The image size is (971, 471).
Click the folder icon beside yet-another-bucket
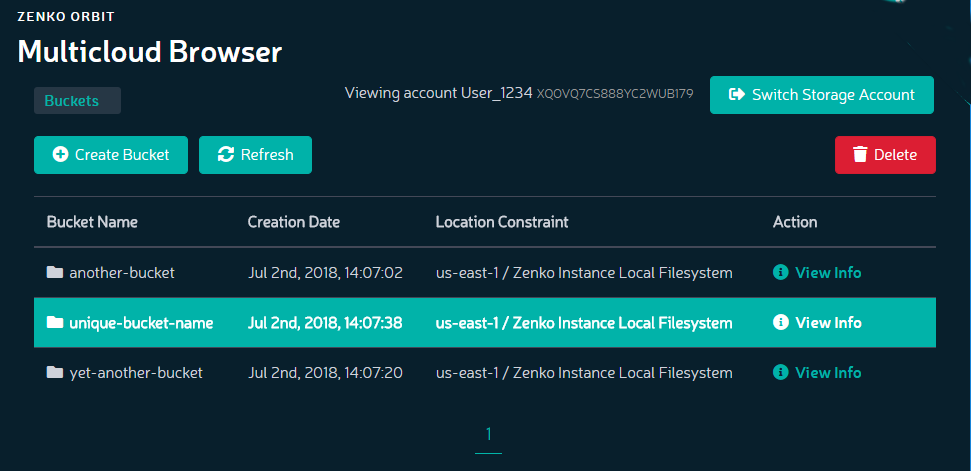point(55,372)
